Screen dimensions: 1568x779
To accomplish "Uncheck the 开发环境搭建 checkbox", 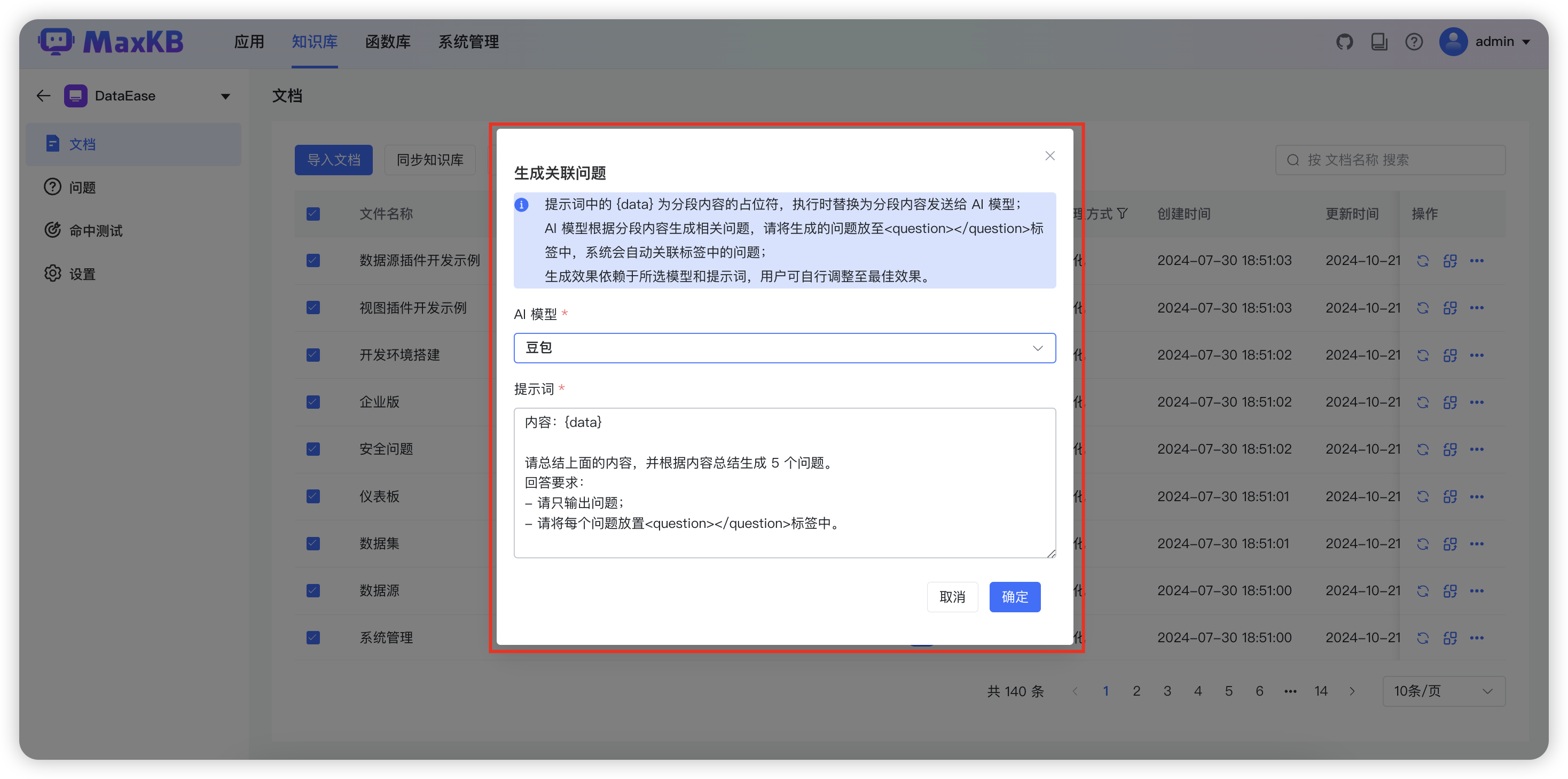I will pos(313,355).
